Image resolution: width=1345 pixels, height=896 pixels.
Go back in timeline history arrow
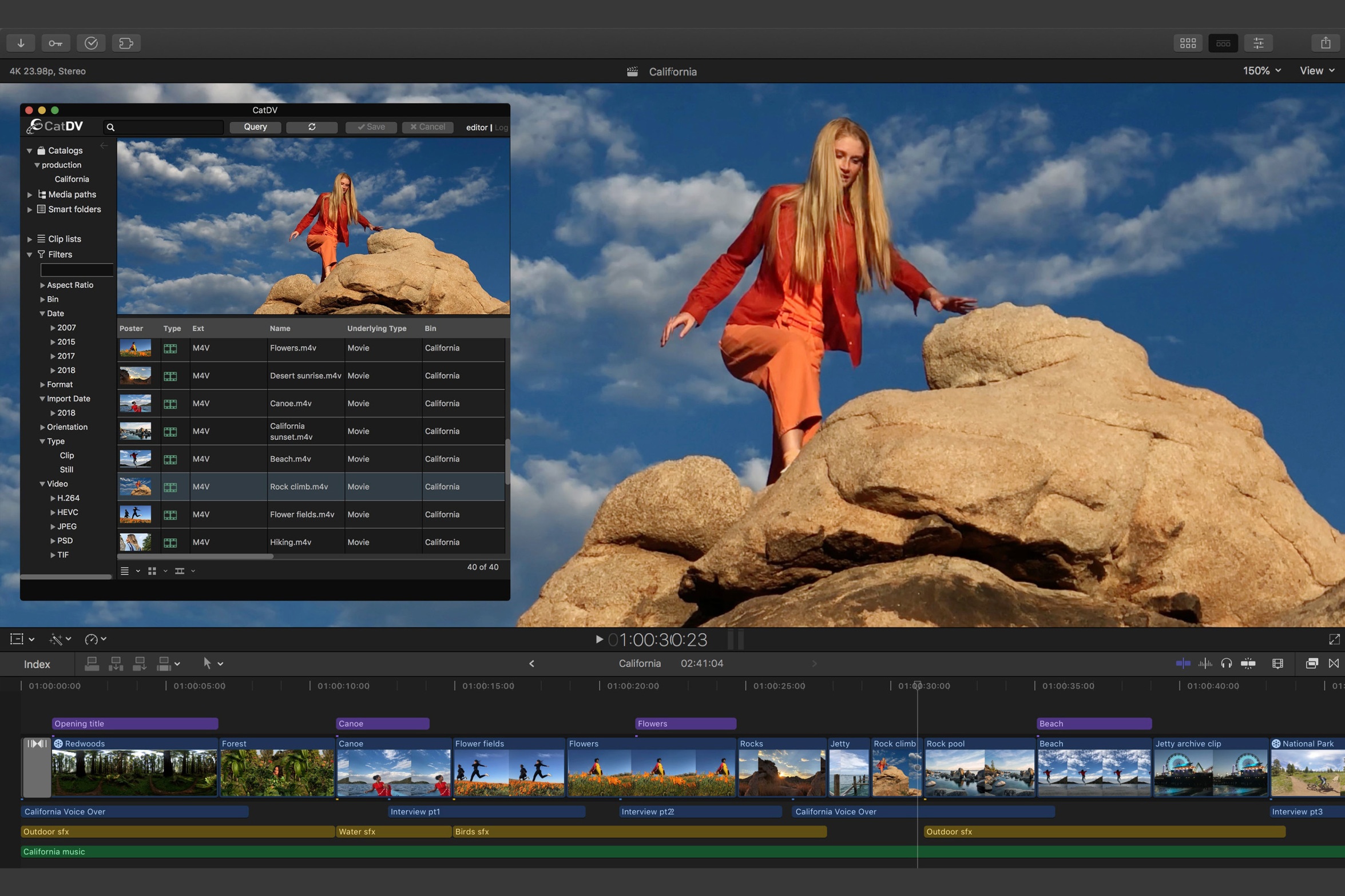tap(531, 663)
